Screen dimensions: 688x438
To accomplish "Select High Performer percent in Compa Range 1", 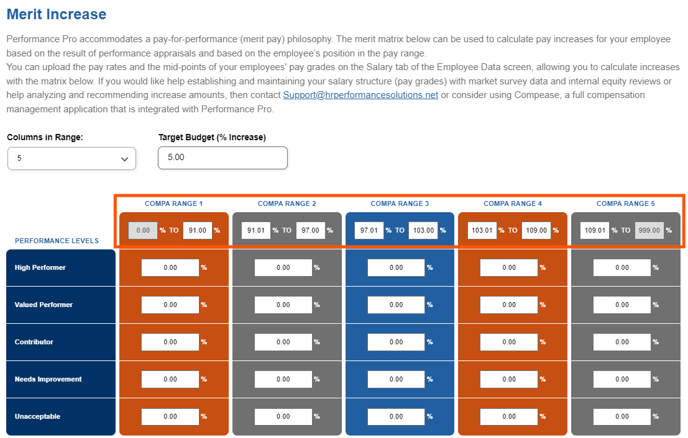I will click(170, 268).
